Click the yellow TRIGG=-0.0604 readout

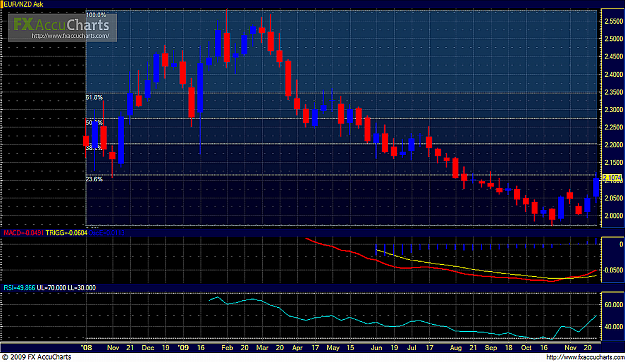click(x=66, y=232)
